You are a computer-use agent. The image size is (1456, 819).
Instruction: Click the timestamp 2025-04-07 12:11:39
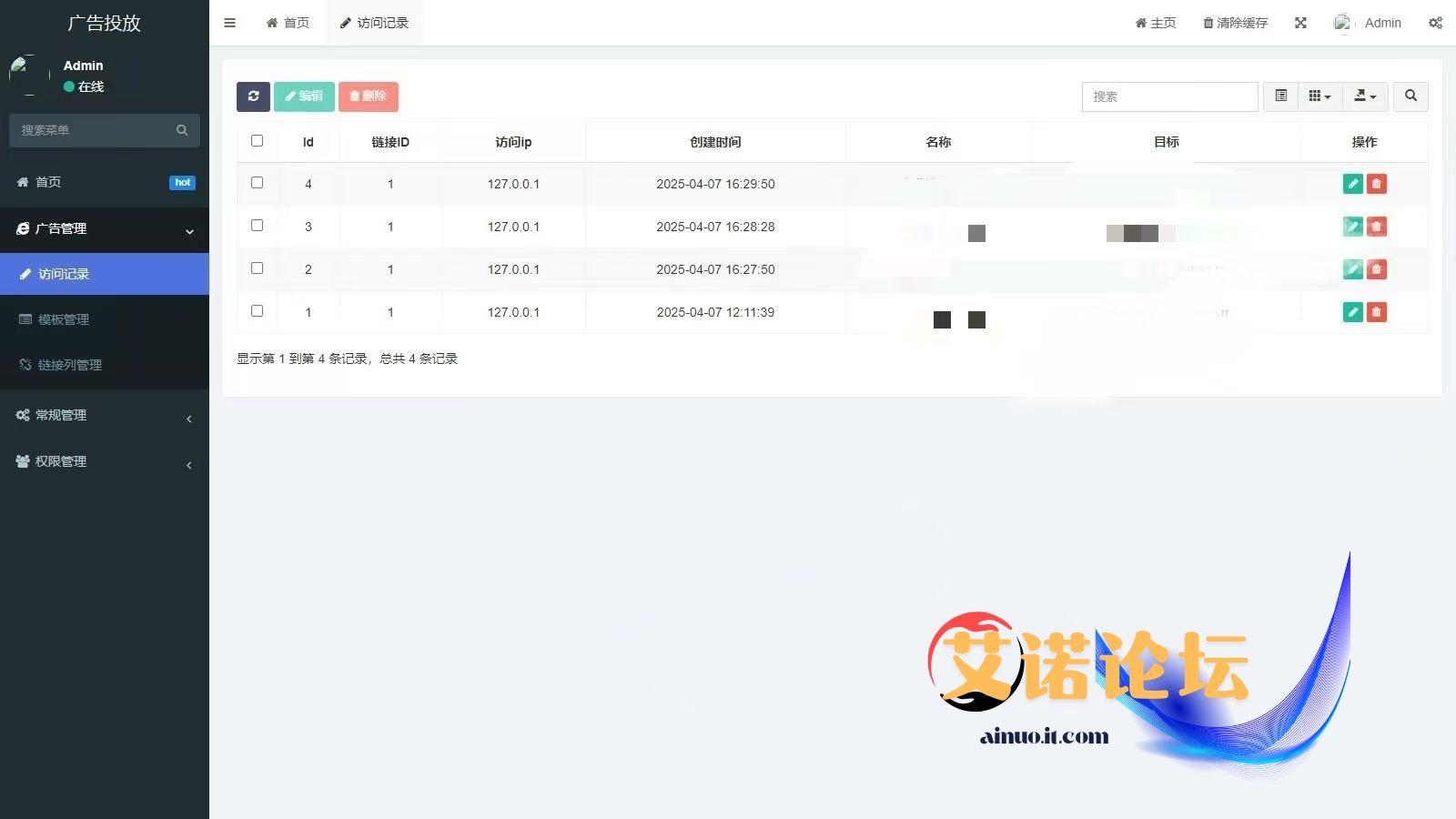715,312
